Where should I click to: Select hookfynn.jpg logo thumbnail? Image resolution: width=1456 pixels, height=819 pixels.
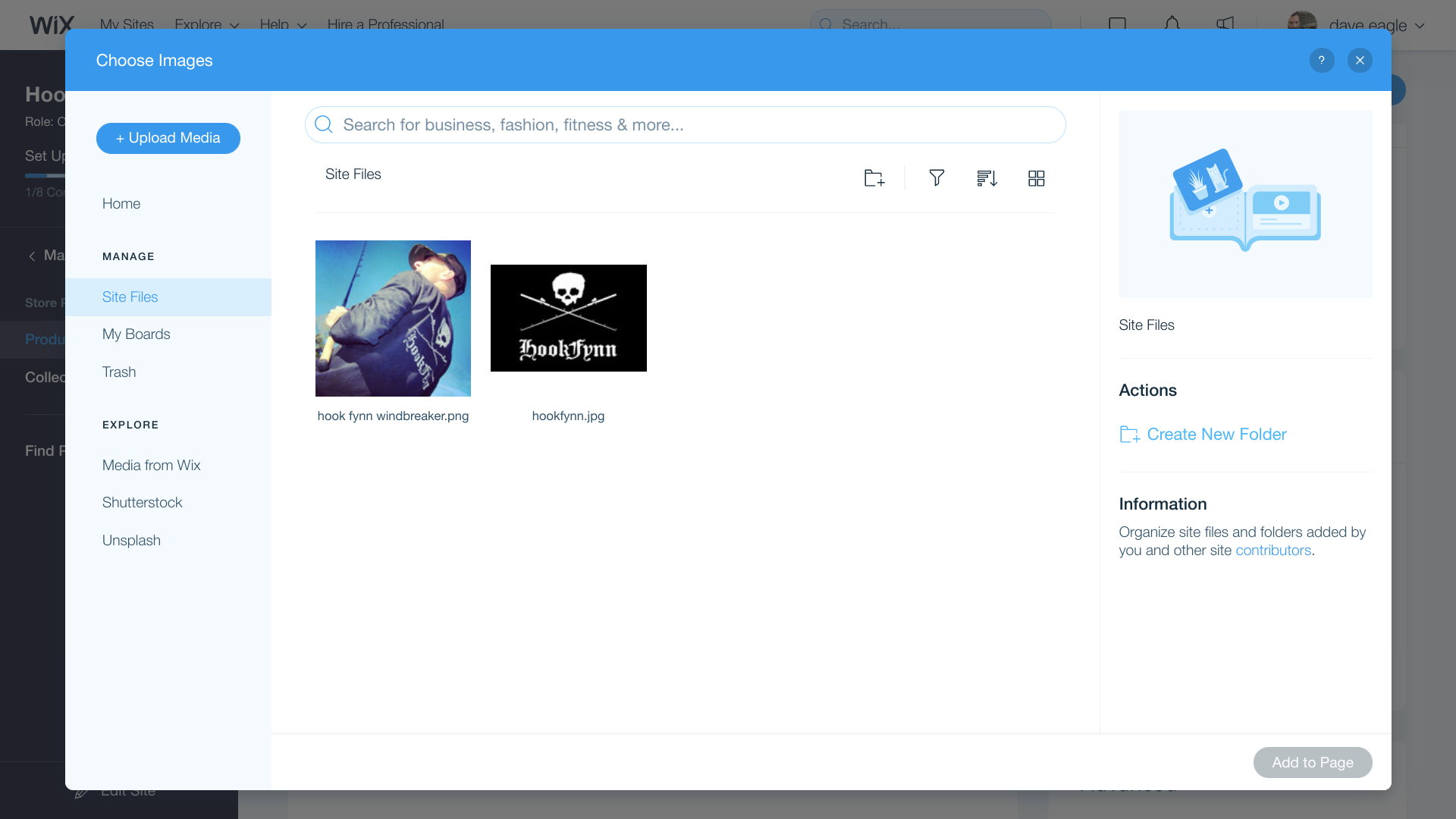[569, 318]
